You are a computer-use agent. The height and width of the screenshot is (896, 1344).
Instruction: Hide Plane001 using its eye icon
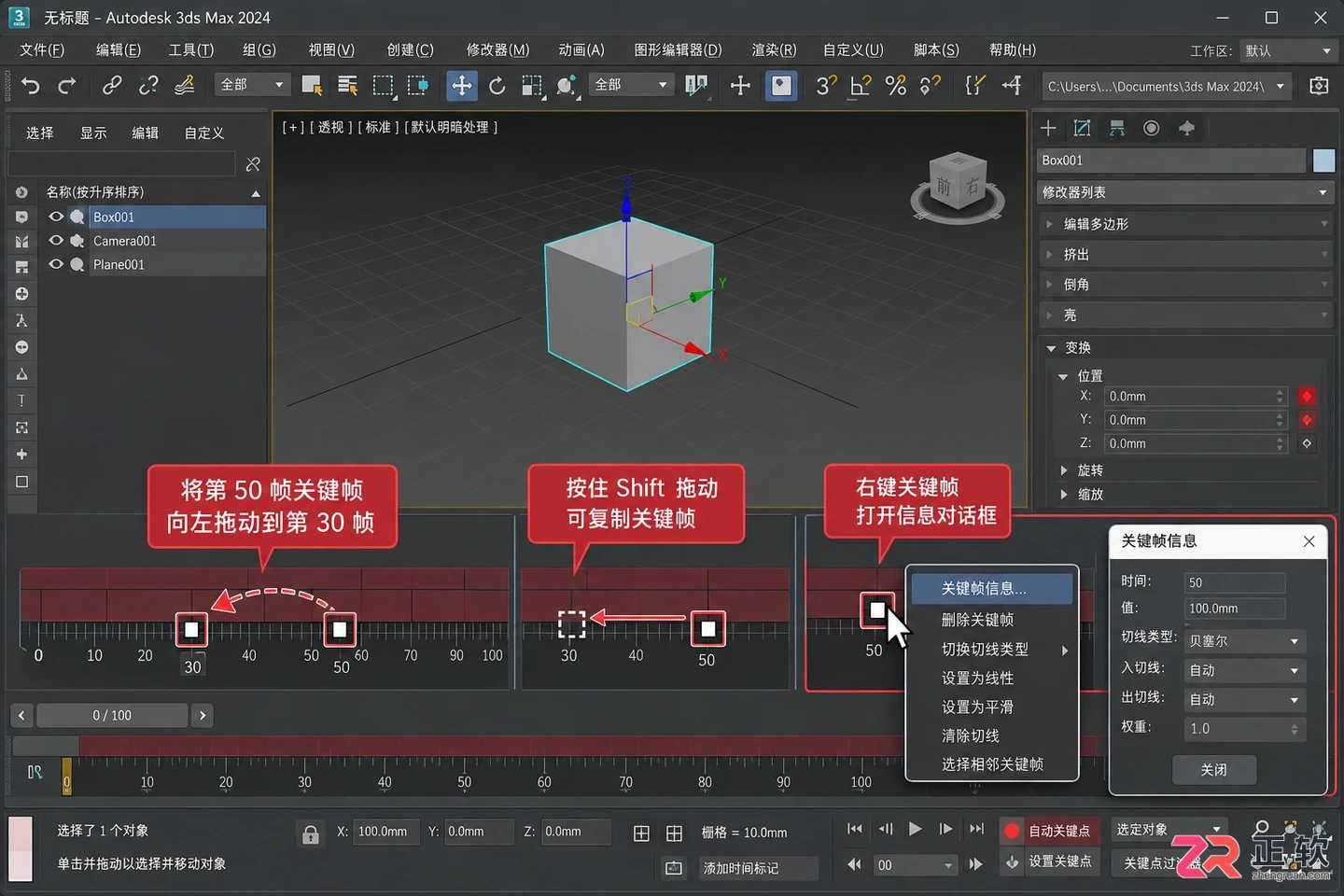point(56,264)
